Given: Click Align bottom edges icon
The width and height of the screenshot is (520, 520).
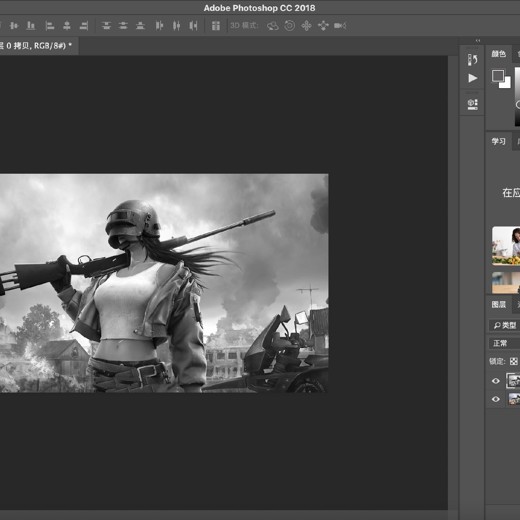Looking at the screenshot, I should click(x=31, y=26).
